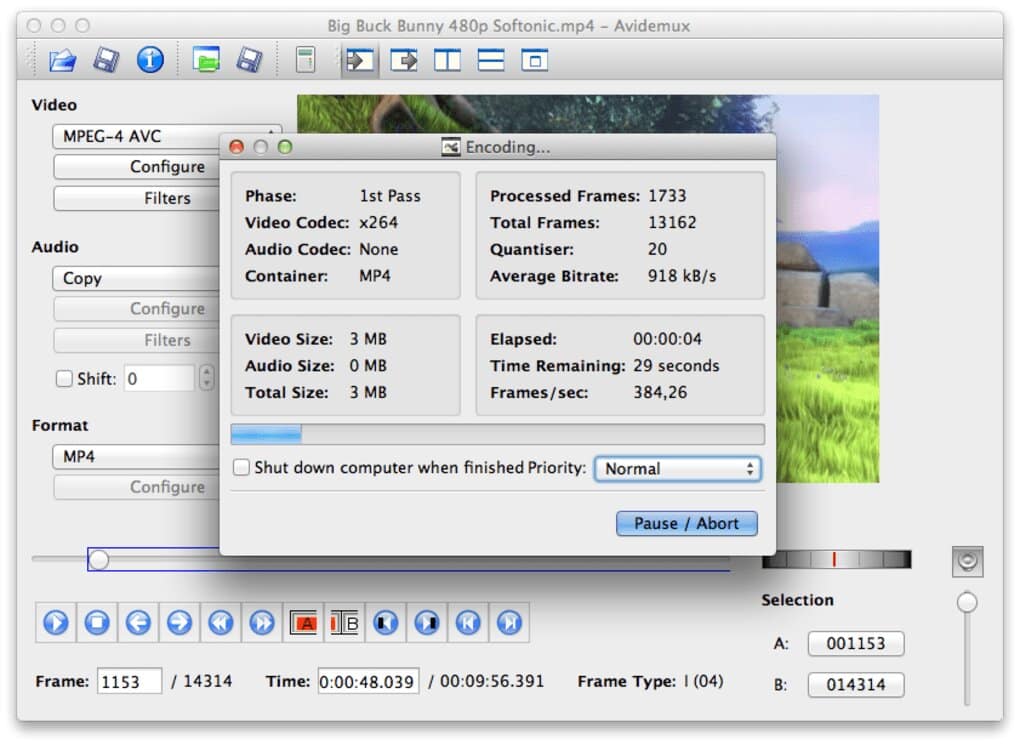Click the Stop playback button
The image size is (1020, 745).
(97, 623)
